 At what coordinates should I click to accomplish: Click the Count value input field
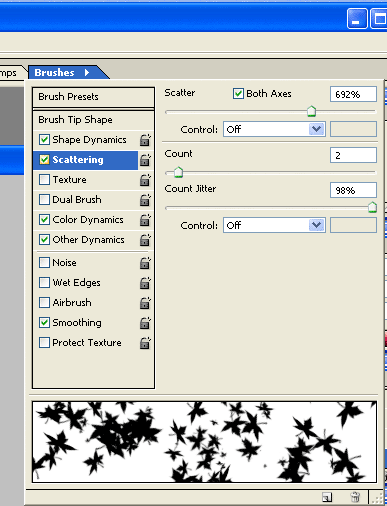pos(353,155)
